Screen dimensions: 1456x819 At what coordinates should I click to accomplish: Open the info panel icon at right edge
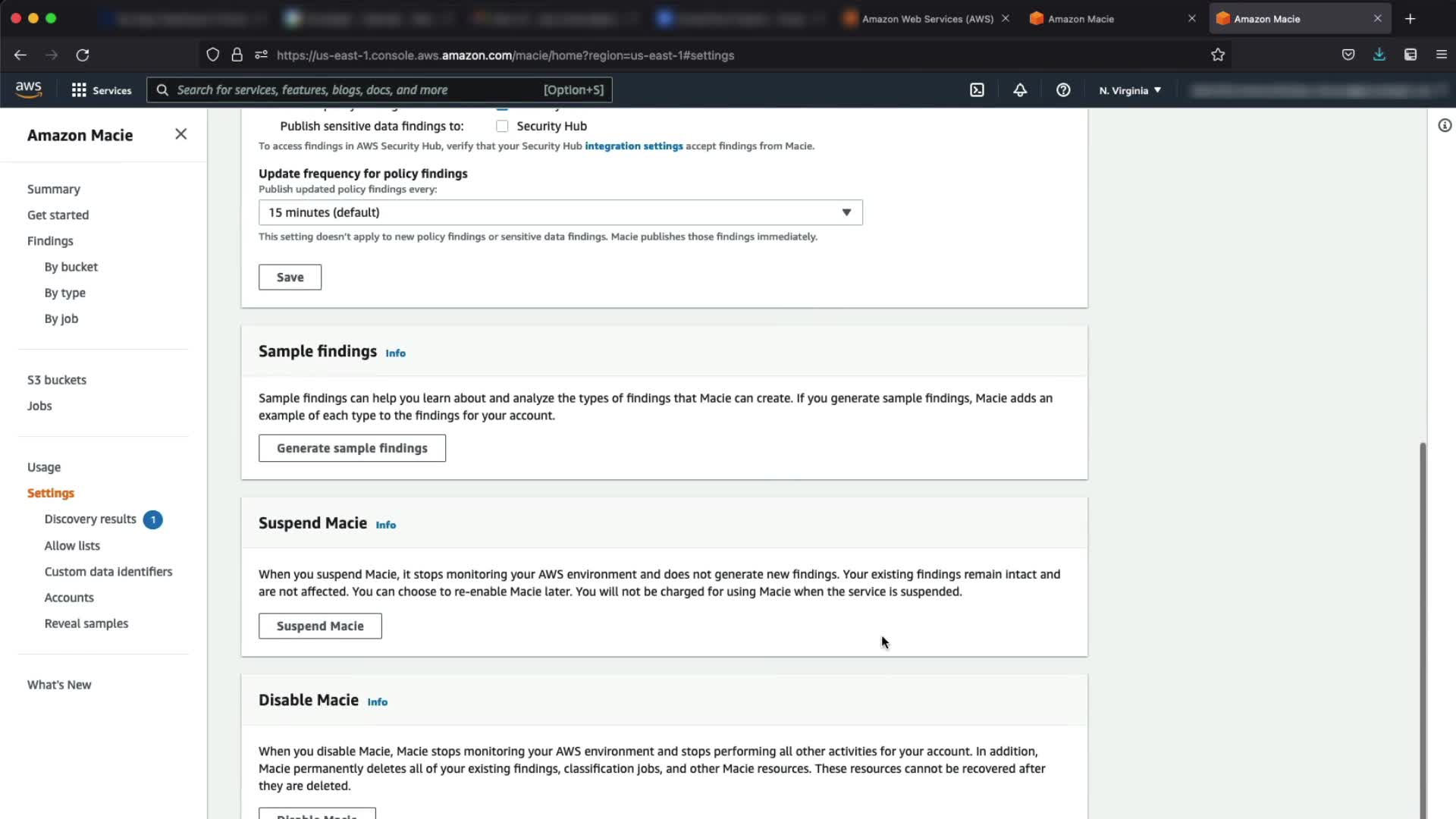click(x=1445, y=126)
